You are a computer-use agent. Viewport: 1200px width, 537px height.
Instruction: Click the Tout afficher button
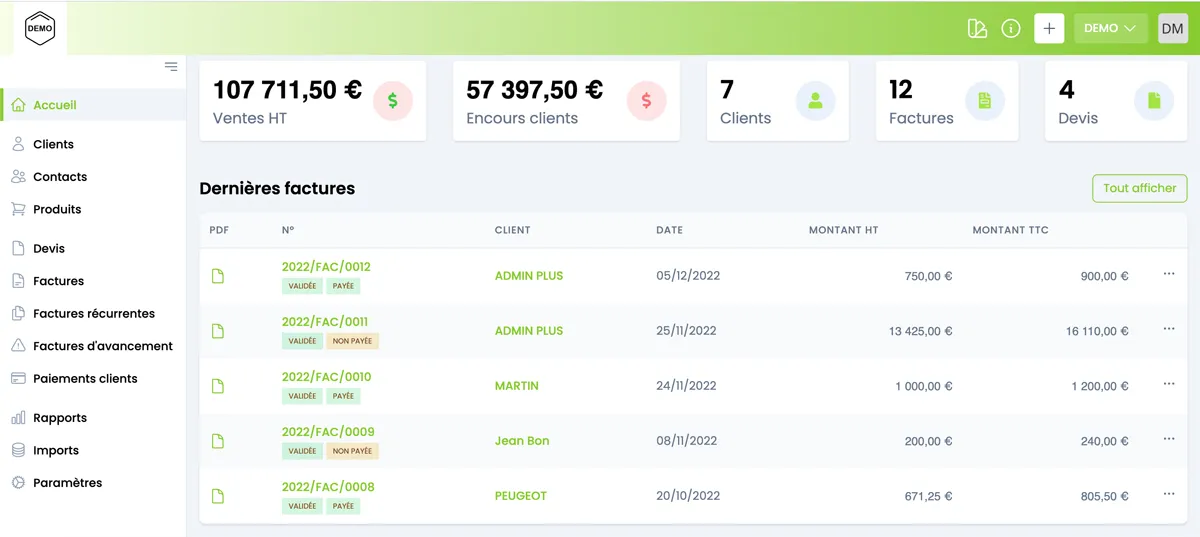1139,188
